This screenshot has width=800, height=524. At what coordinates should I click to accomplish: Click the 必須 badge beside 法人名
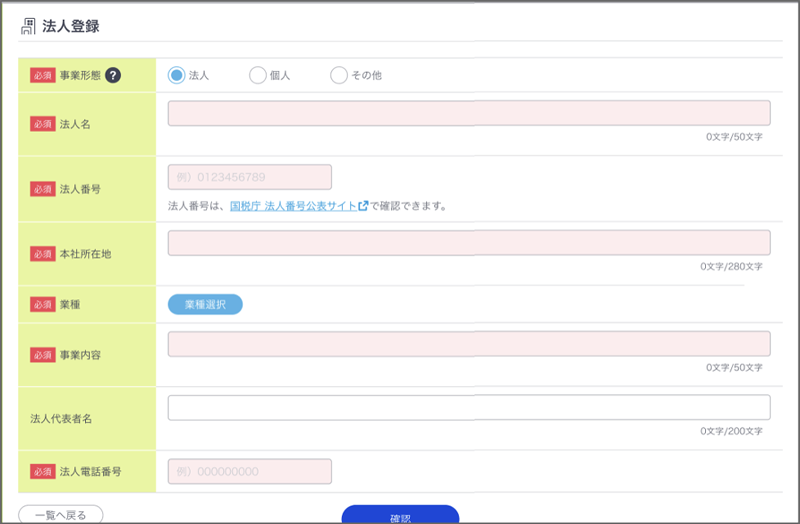pyautogui.click(x=42, y=124)
